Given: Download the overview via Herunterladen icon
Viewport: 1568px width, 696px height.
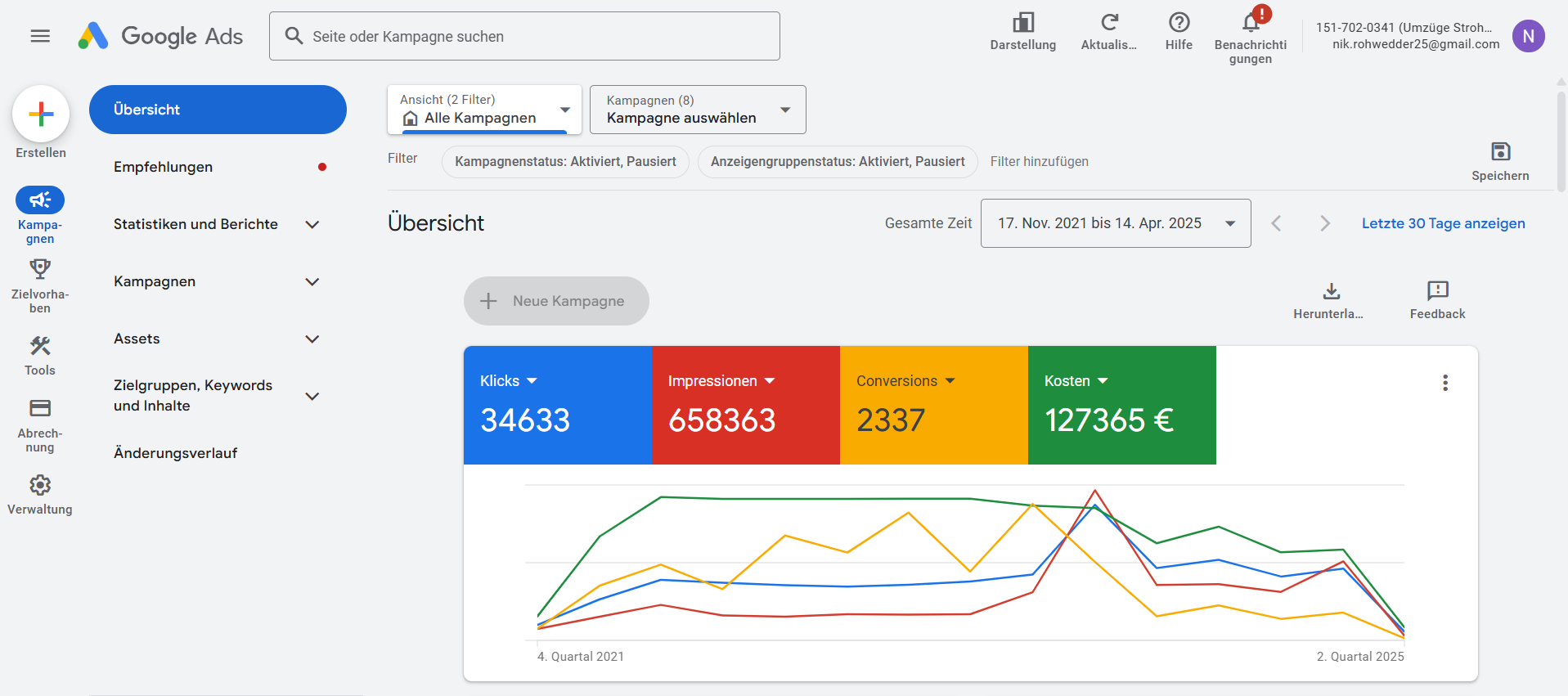Looking at the screenshot, I should (1331, 291).
